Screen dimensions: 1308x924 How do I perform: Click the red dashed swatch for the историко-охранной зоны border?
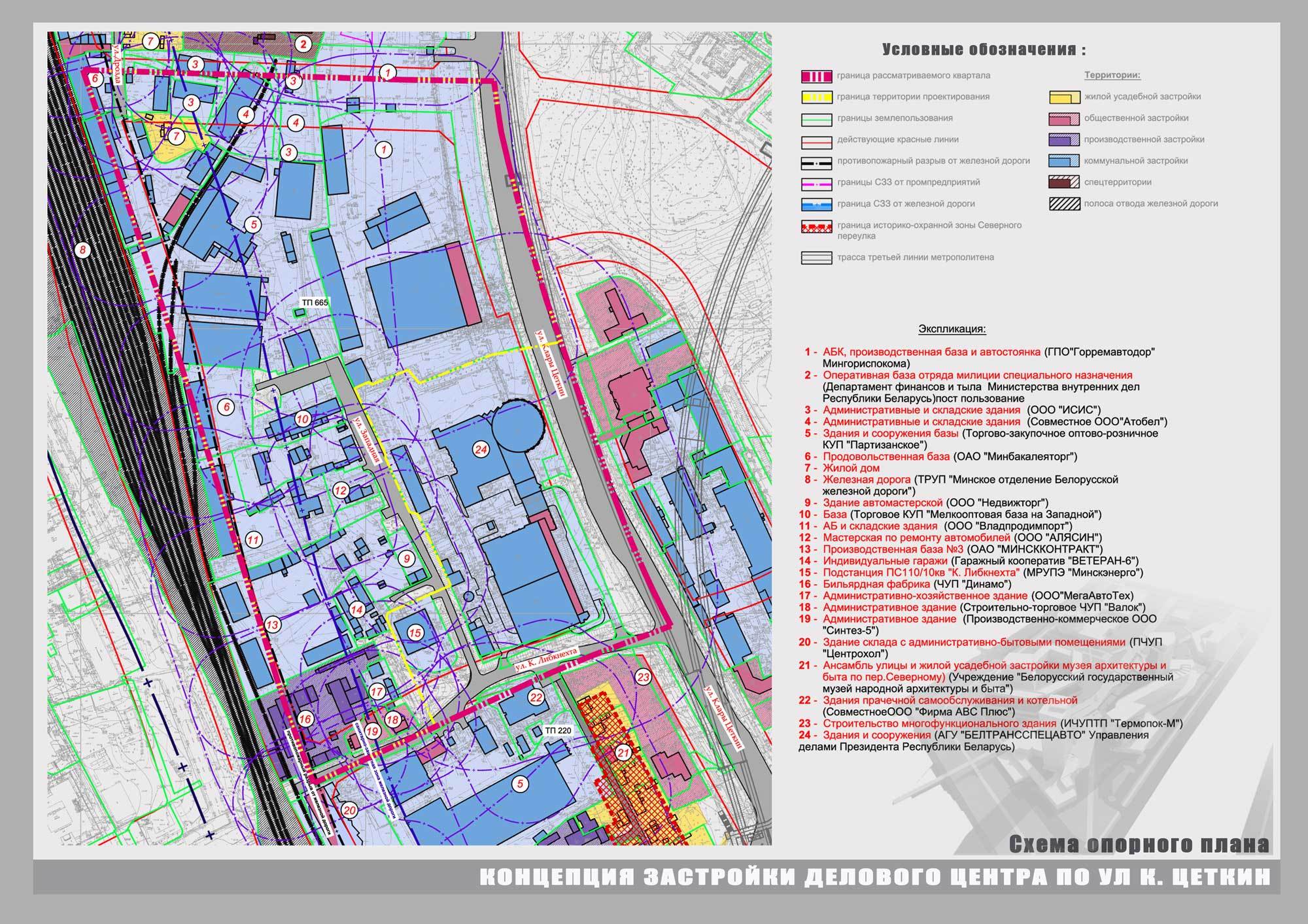[x=817, y=226]
